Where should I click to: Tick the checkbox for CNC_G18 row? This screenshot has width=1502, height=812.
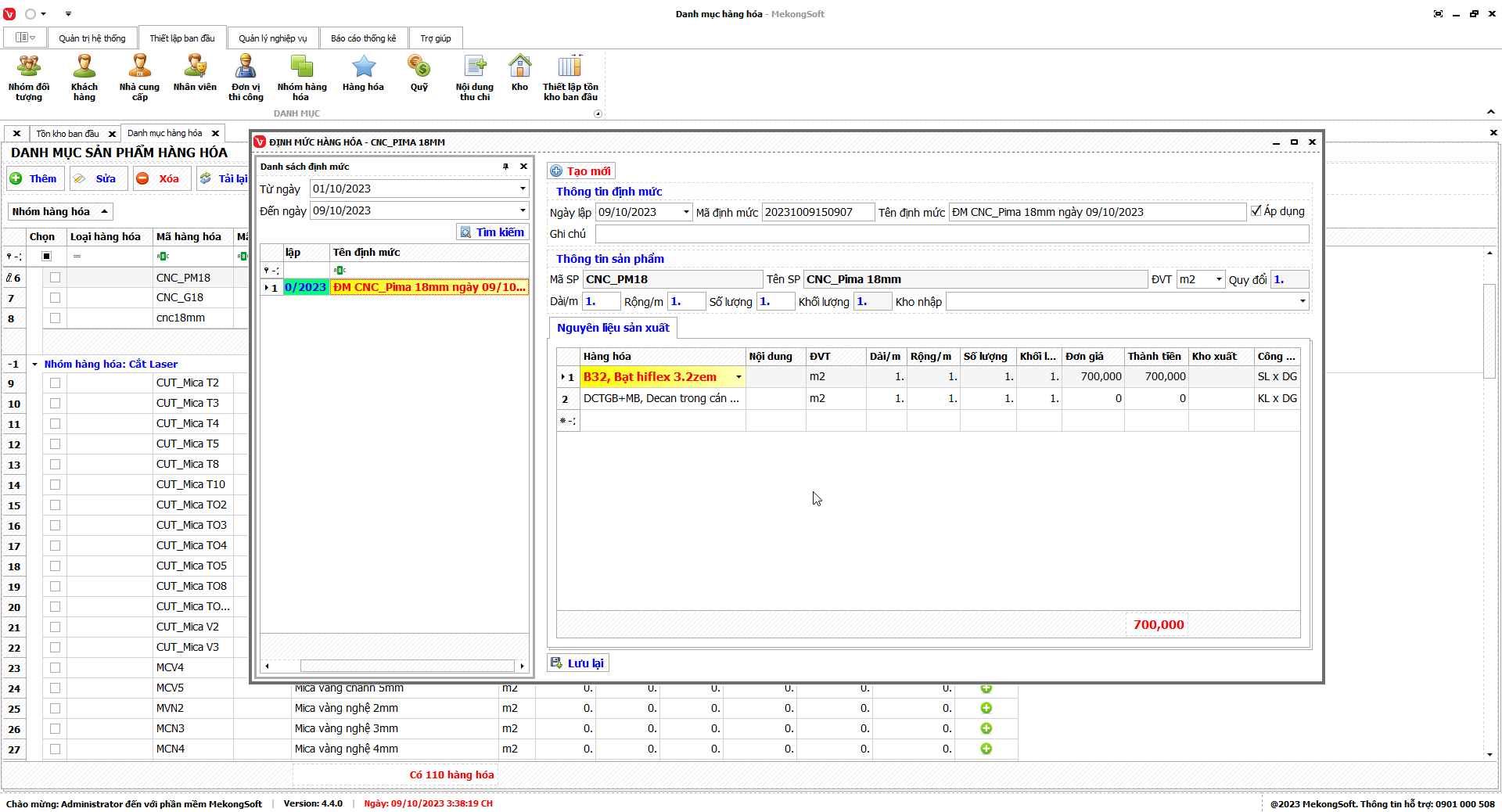click(x=55, y=298)
